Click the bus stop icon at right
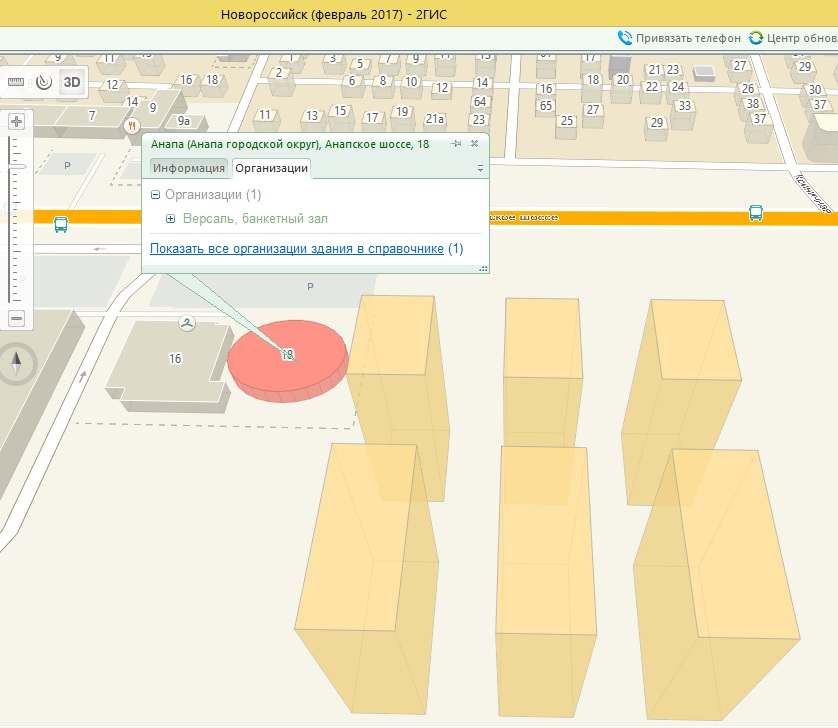This screenshot has width=838, height=728. point(756,213)
